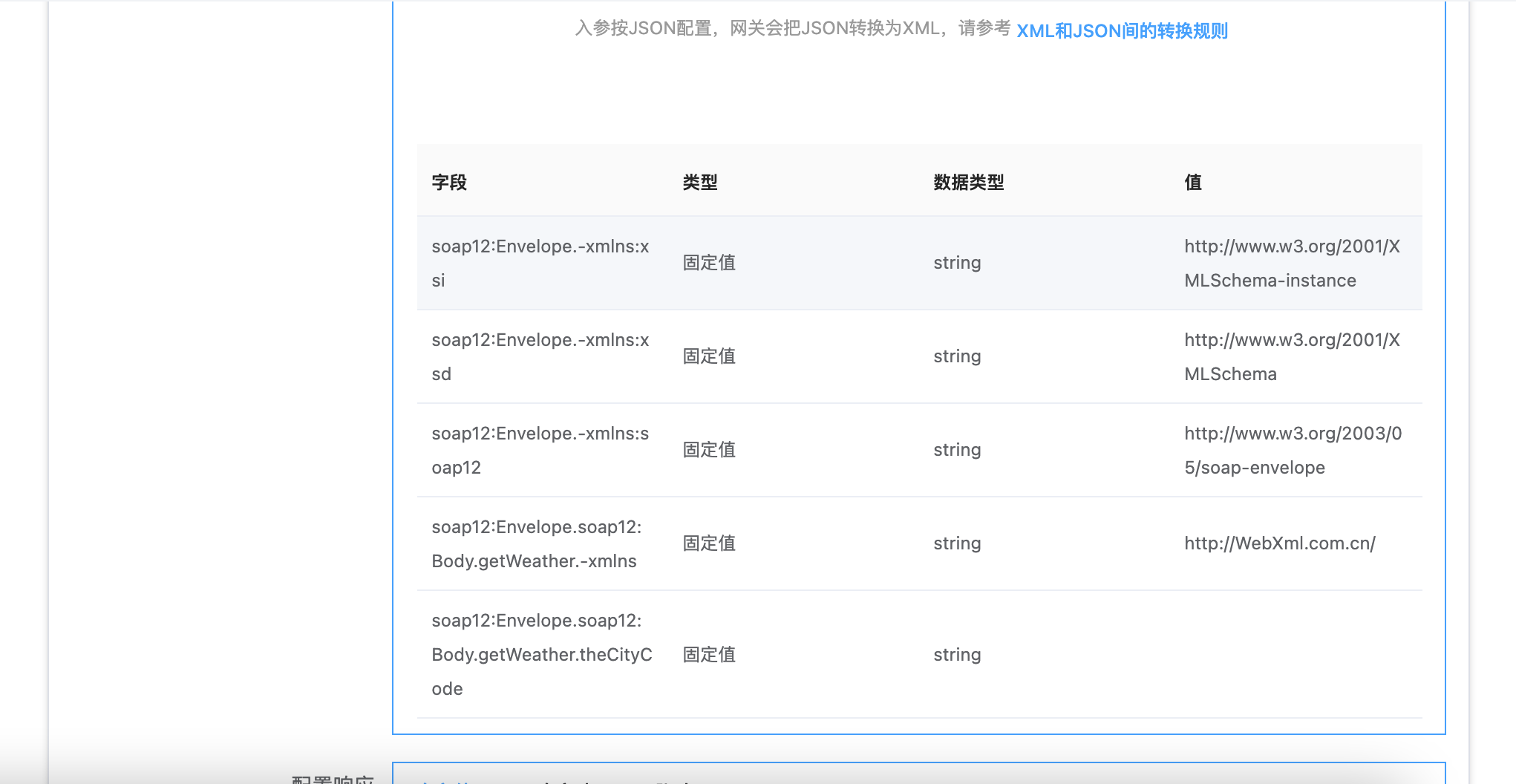The image size is (1516, 784).
Task: Open the XML和JSON间的转换规则 link
Action: coord(1122,30)
